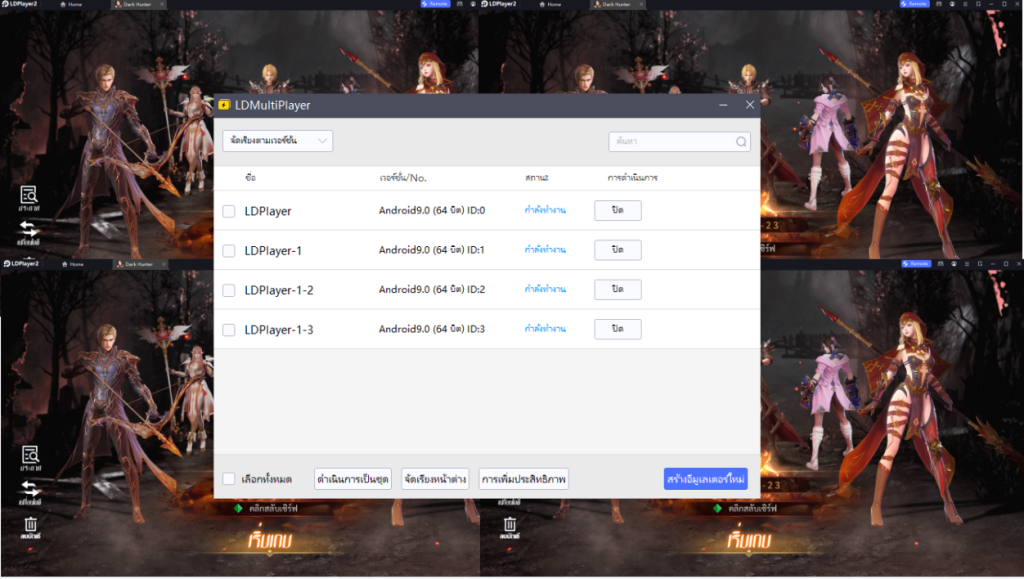Click the search field in LDMultiPlayer

pyautogui.click(x=679, y=142)
